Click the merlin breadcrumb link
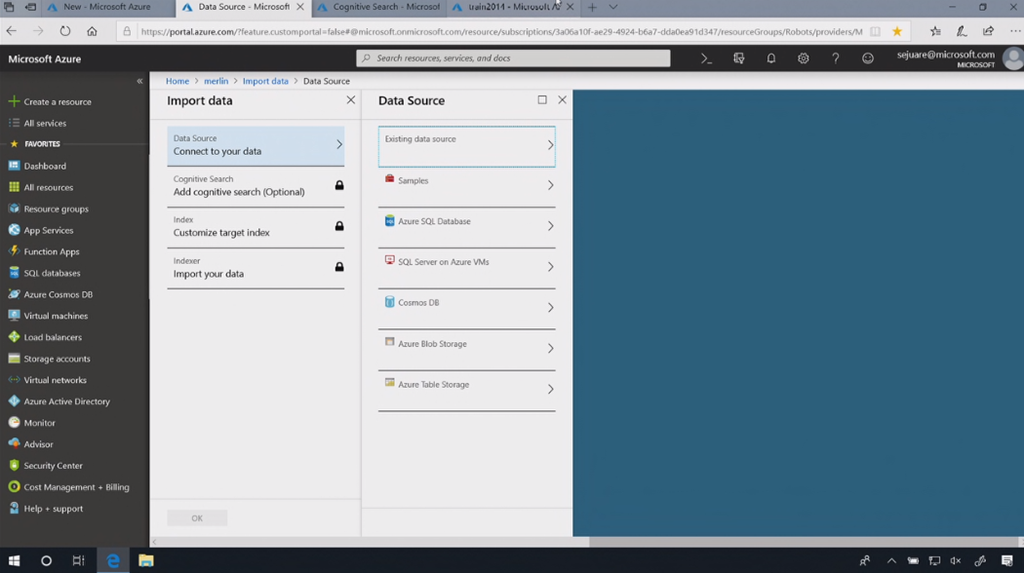 click(216, 81)
